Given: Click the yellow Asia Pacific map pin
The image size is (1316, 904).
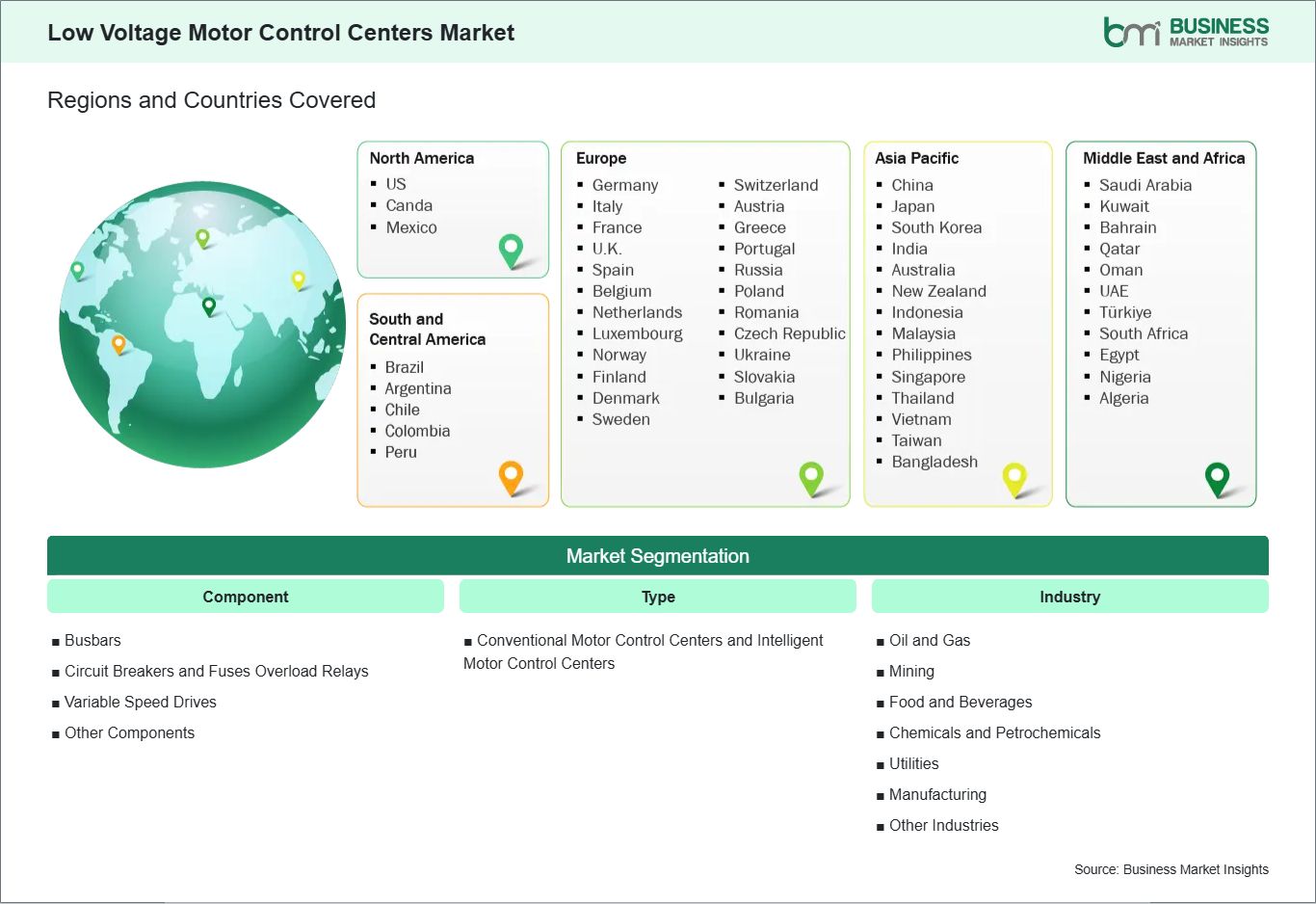Looking at the screenshot, I should pos(1015,477).
